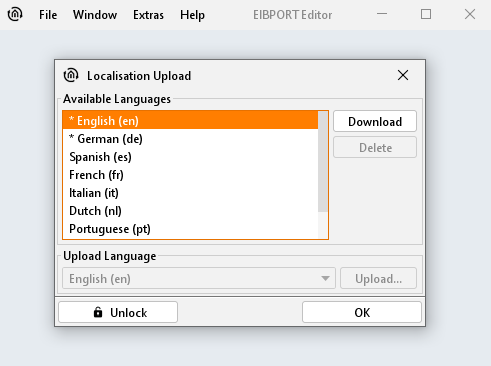This screenshot has width=491, height=366.
Task: Open the Window menu
Action: click(95, 15)
